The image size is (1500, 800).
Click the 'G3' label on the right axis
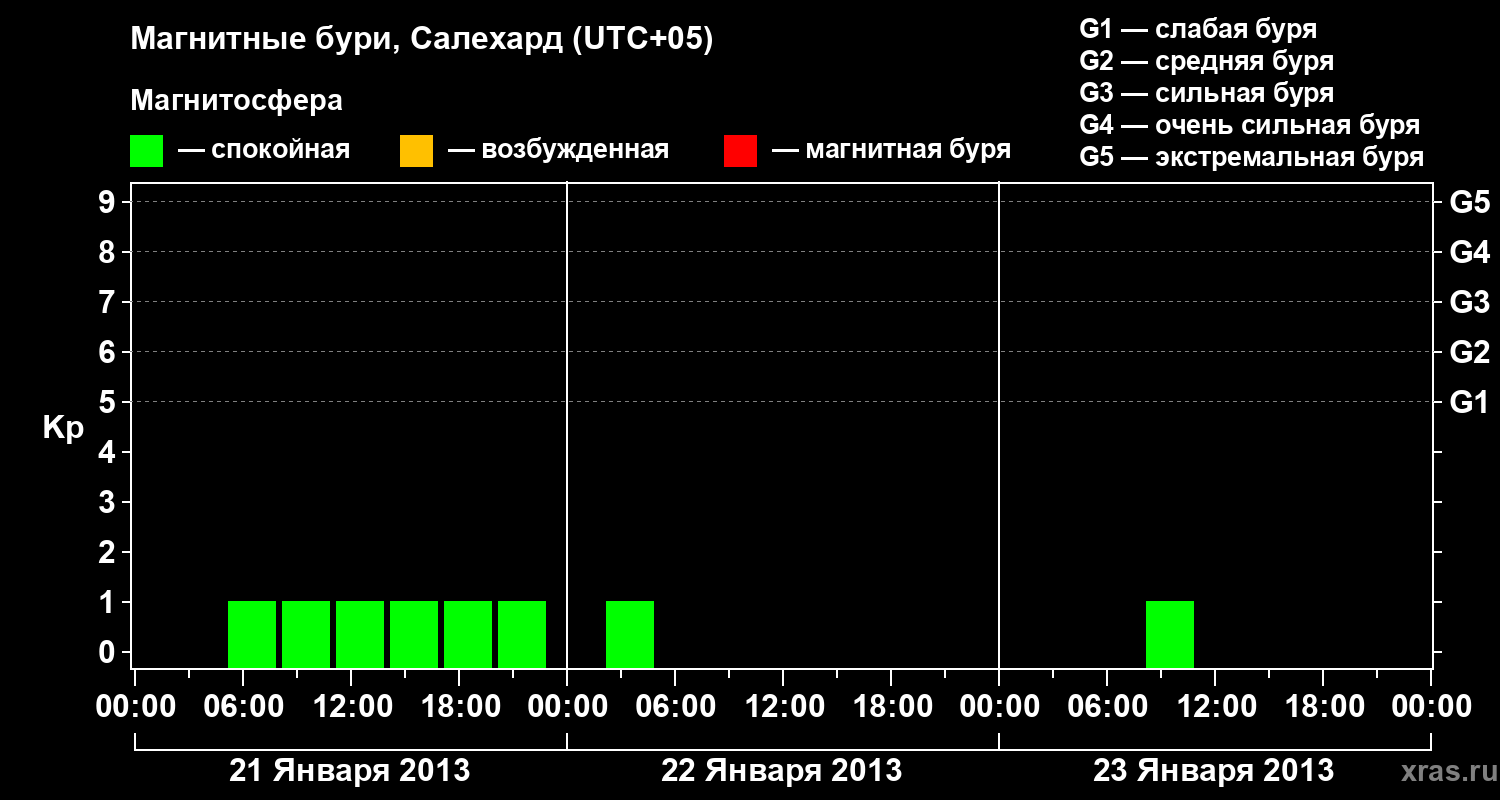tap(1470, 302)
